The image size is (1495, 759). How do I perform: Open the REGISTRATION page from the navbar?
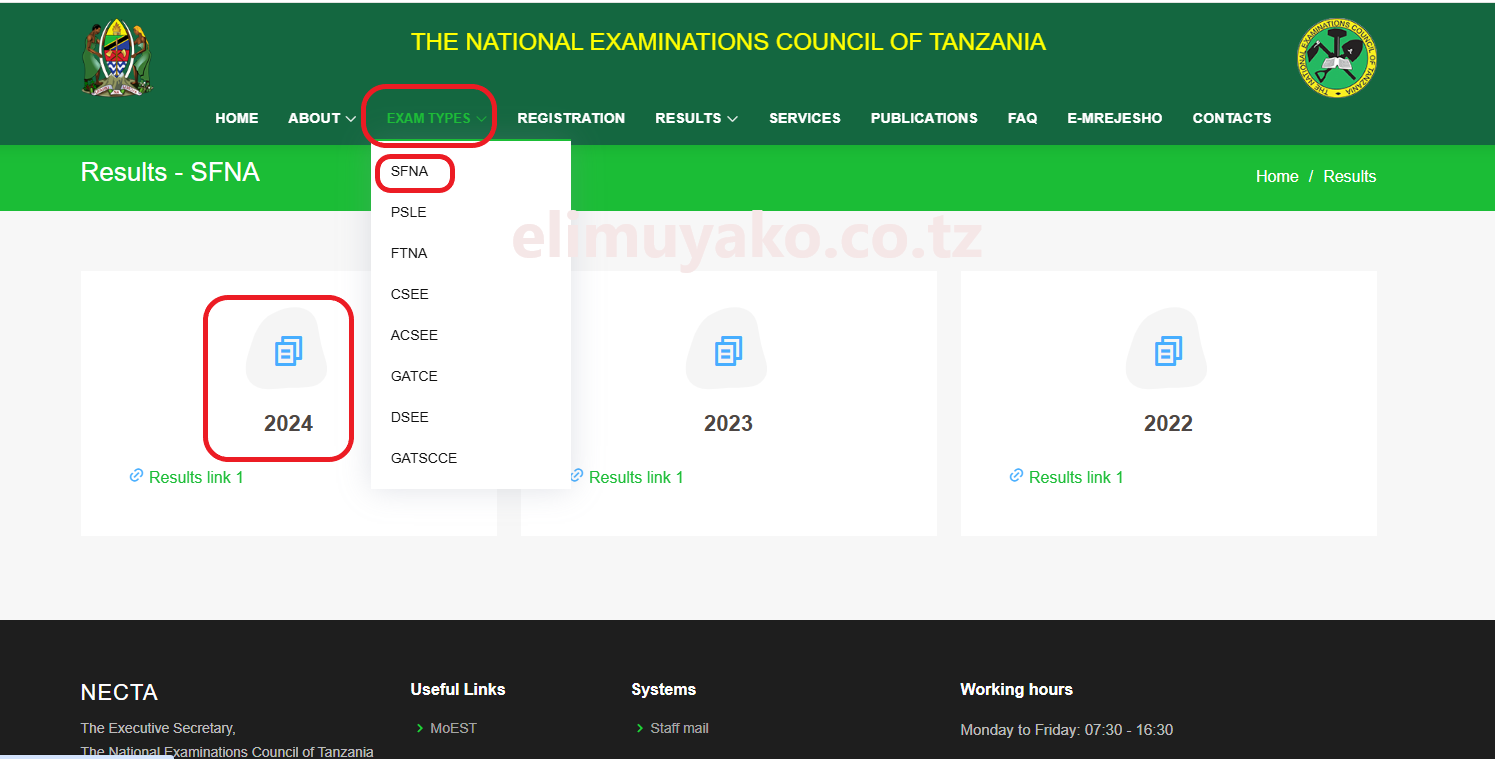point(571,118)
